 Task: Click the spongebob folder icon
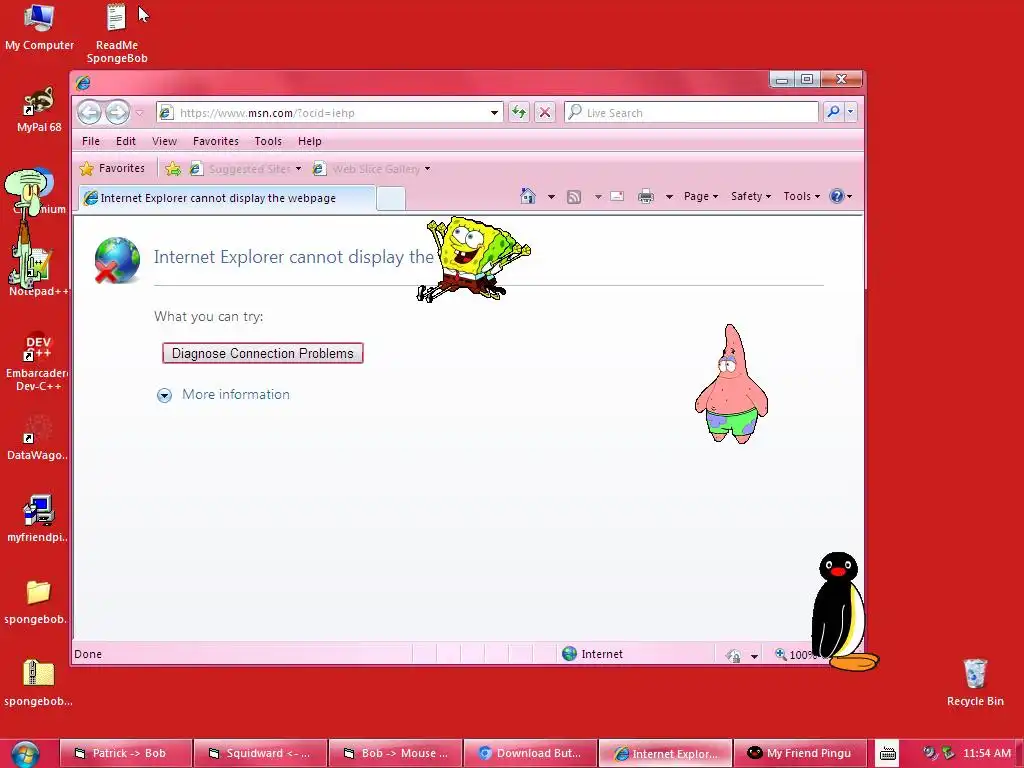38,601
